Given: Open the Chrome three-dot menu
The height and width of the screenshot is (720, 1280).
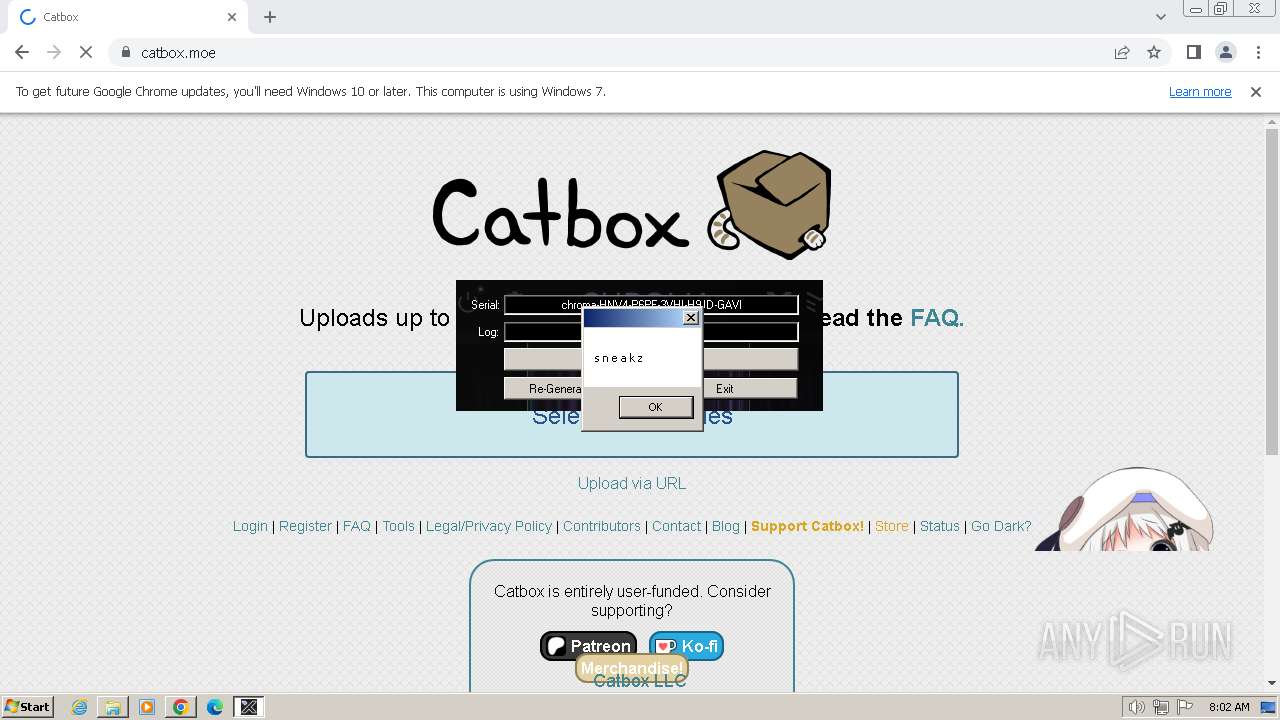Looking at the screenshot, I should click(x=1258, y=52).
